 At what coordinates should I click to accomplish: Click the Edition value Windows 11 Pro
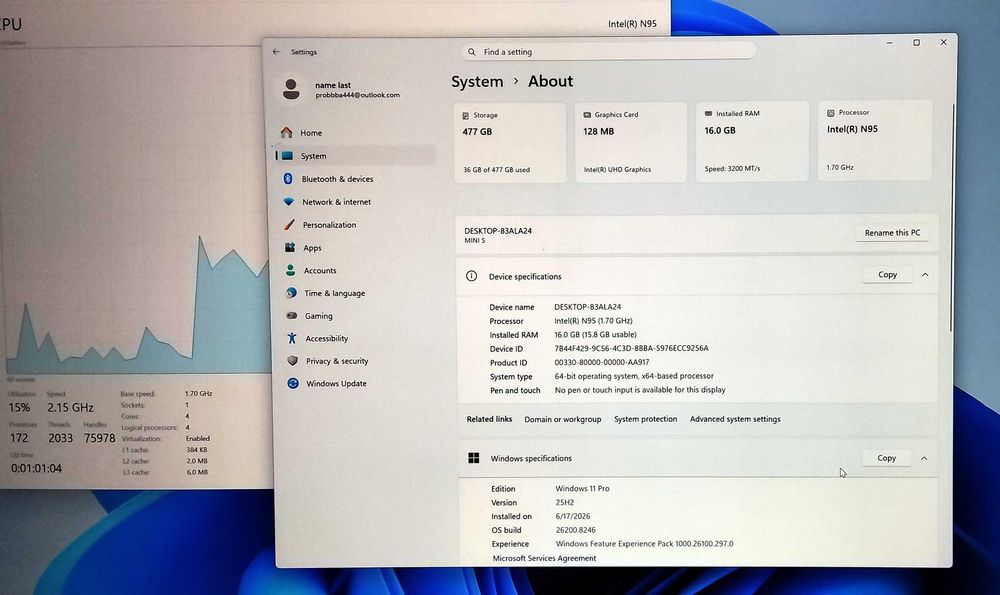point(582,488)
